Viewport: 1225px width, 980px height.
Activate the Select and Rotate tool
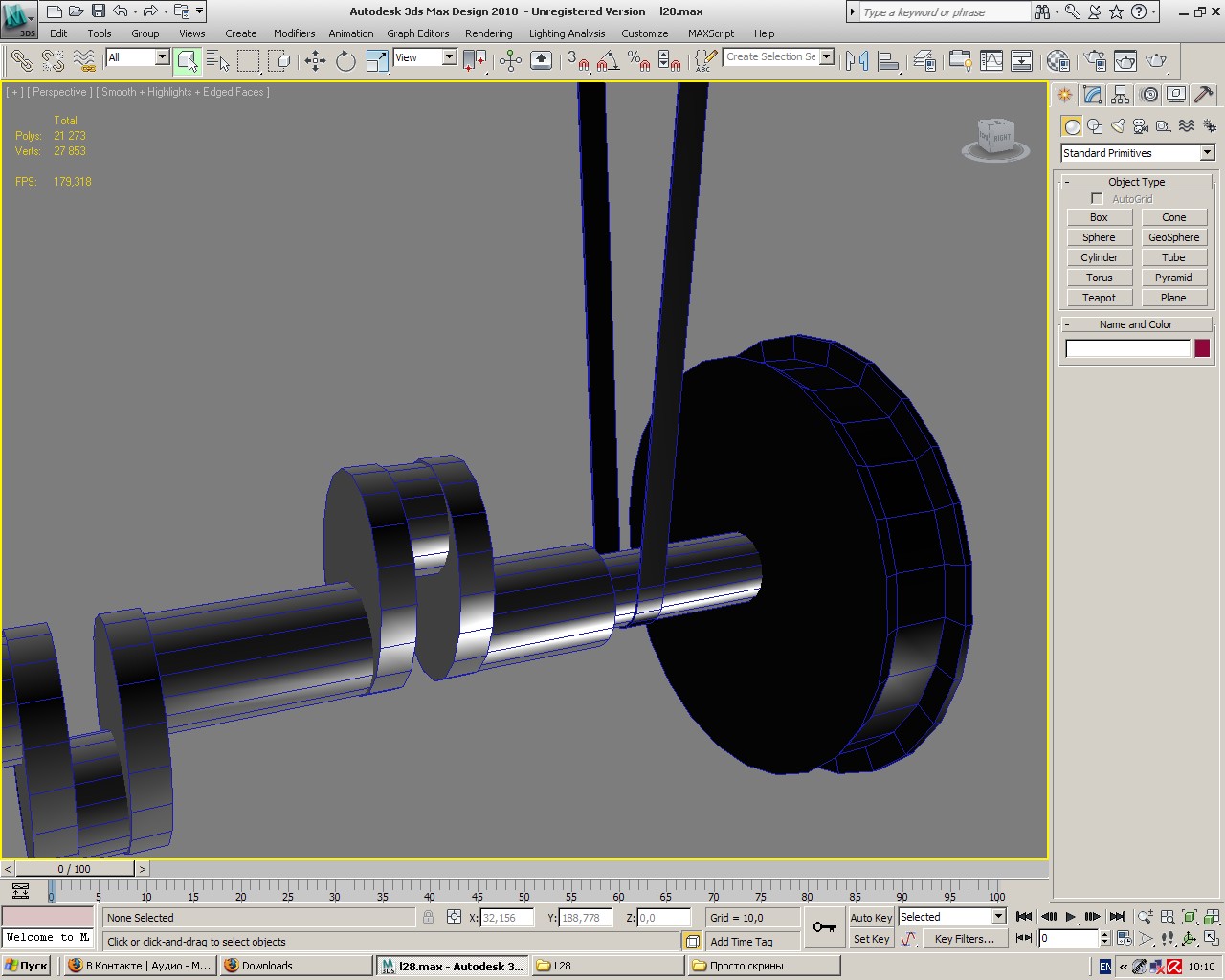click(345, 61)
